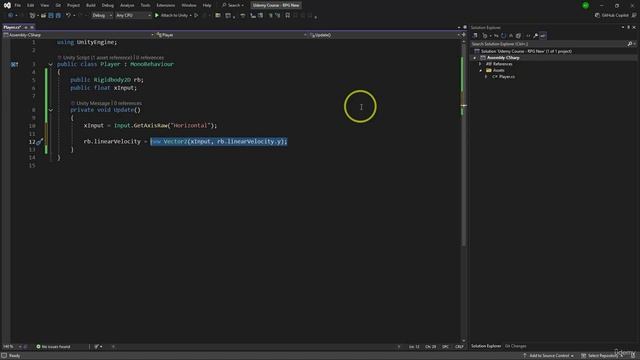Open the Build menu
This screenshot has height=360, width=640.
[x=91, y=5]
